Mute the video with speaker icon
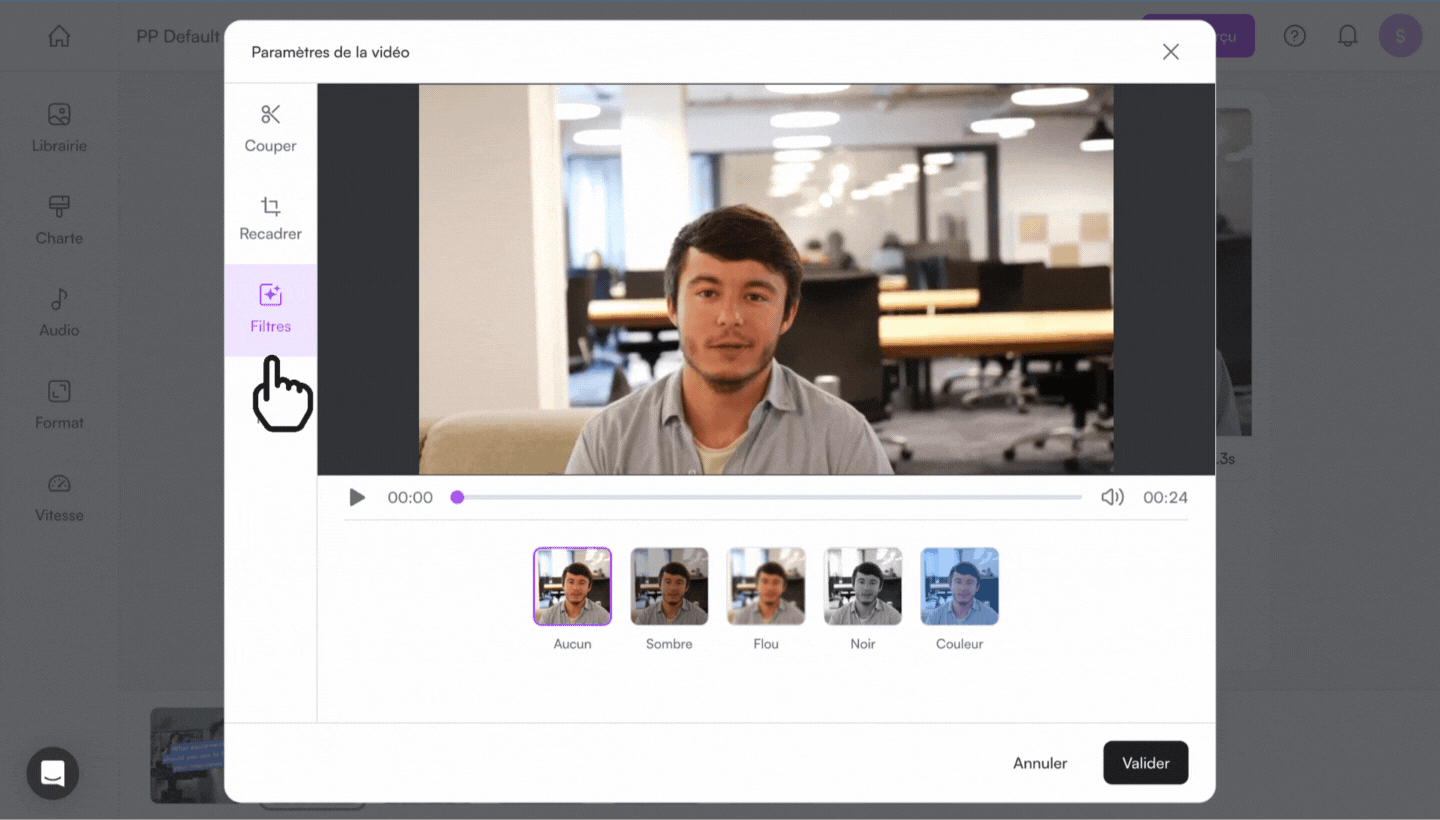Viewport: 1440px width, 820px height. [1112, 497]
